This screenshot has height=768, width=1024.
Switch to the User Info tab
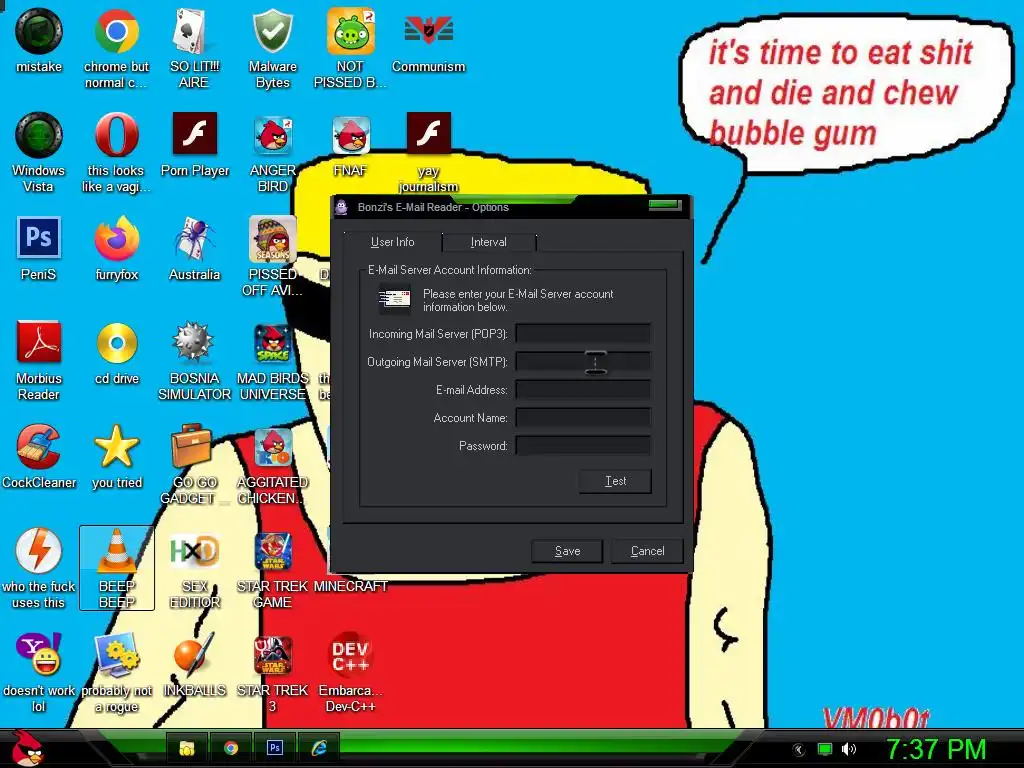392,242
